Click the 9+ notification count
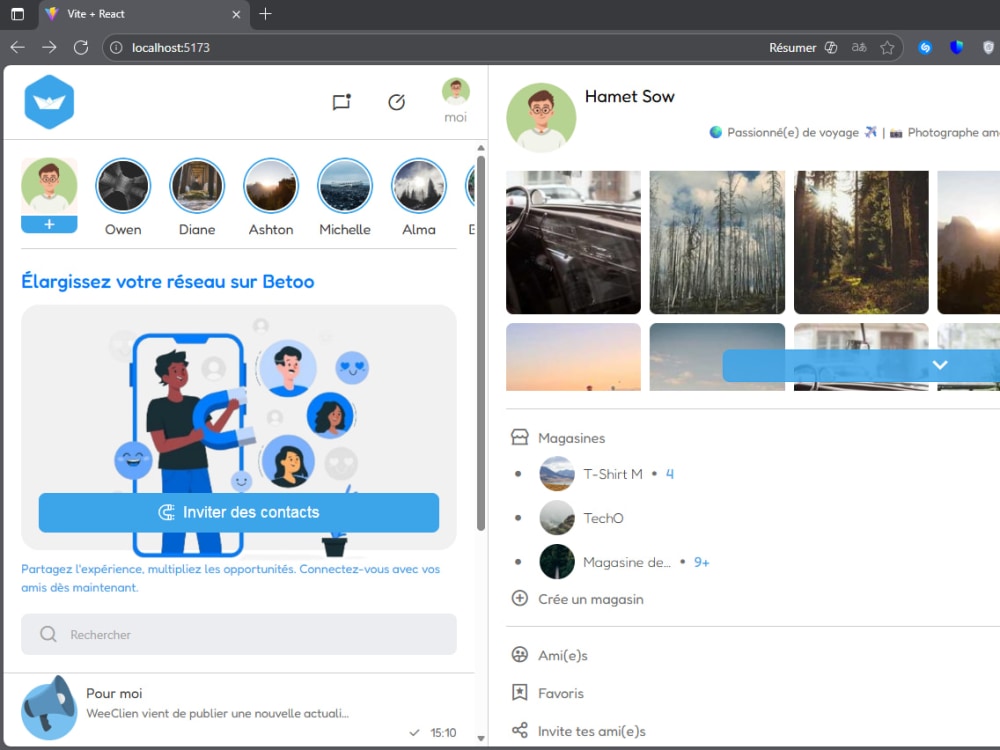Screen dimensions: 1000x750 702,562
